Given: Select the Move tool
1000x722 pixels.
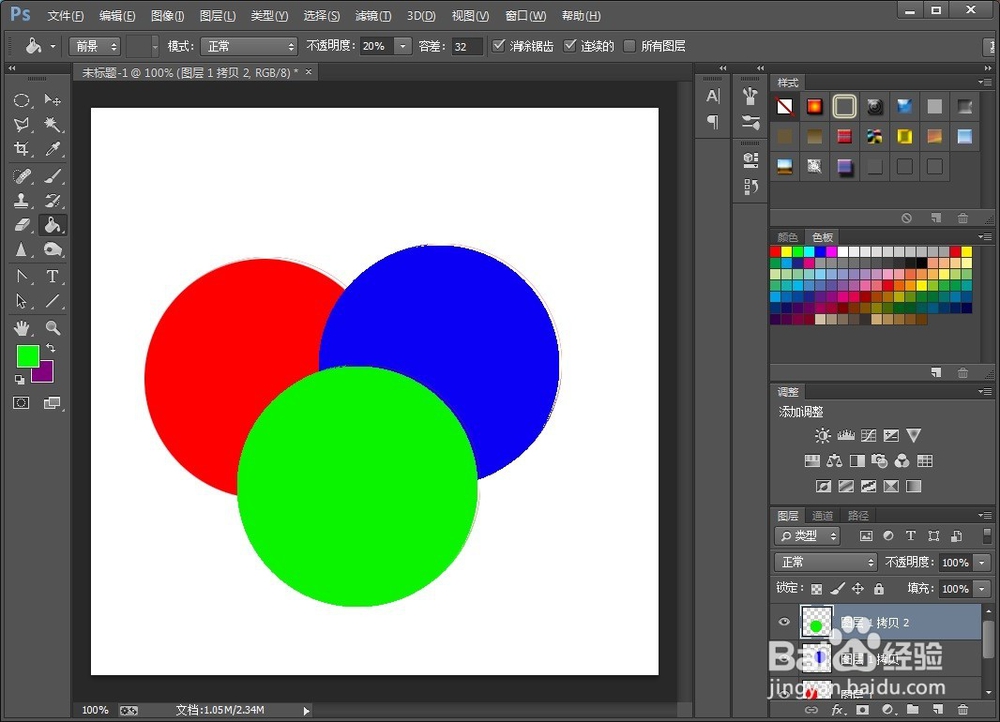Looking at the screenshot, I should point(52,100).
